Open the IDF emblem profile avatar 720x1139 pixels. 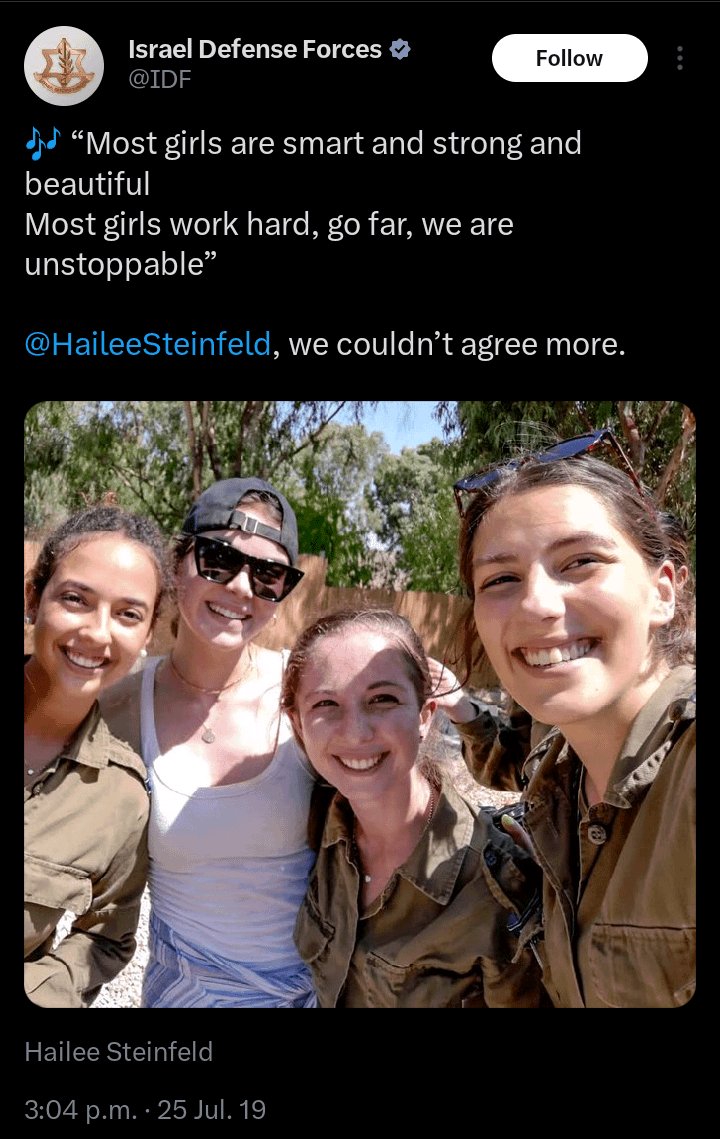(64, 66)
